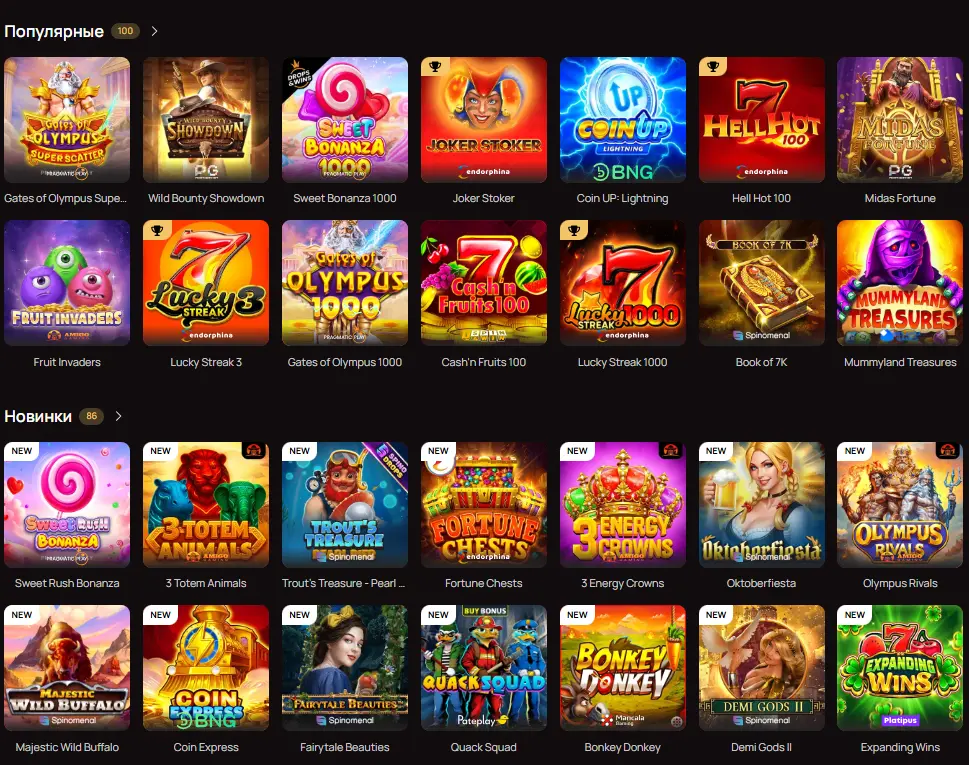Open the Популярные category heading
The height and width of the screenshot is (765, 969).
(x=54, y=31)
